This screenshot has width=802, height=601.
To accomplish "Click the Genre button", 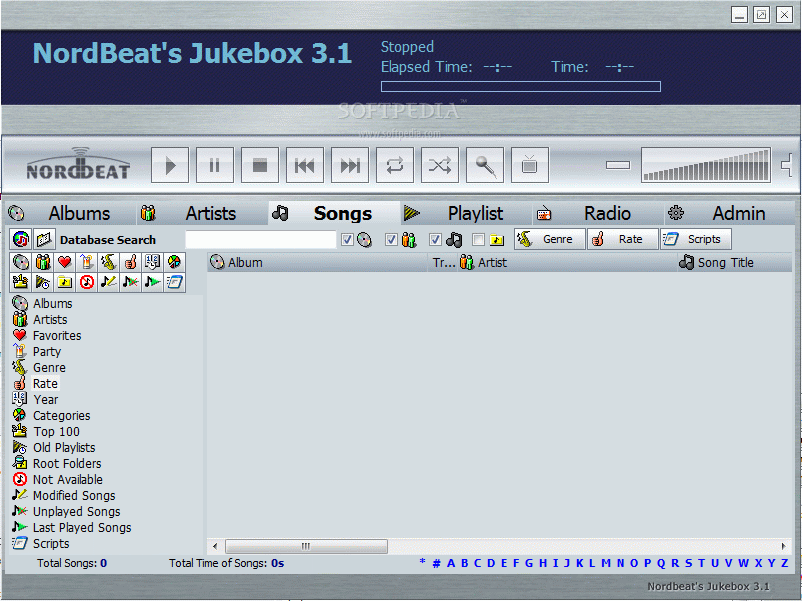I will (x=549, y=239).
